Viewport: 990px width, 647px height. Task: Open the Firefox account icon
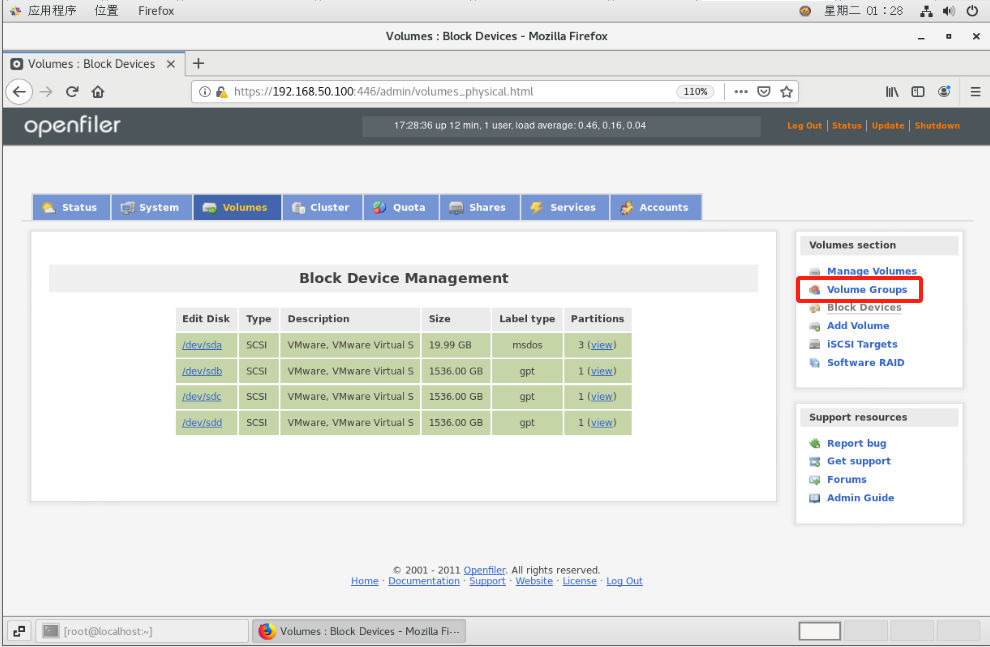pyautogui.click(x=944, y=92)
